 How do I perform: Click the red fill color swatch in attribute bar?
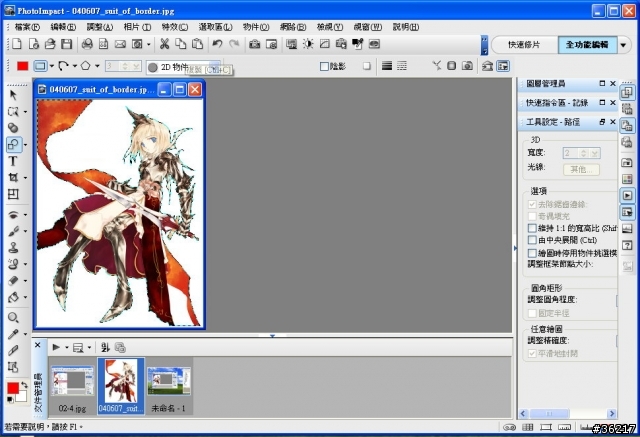(x=22, y=66)
